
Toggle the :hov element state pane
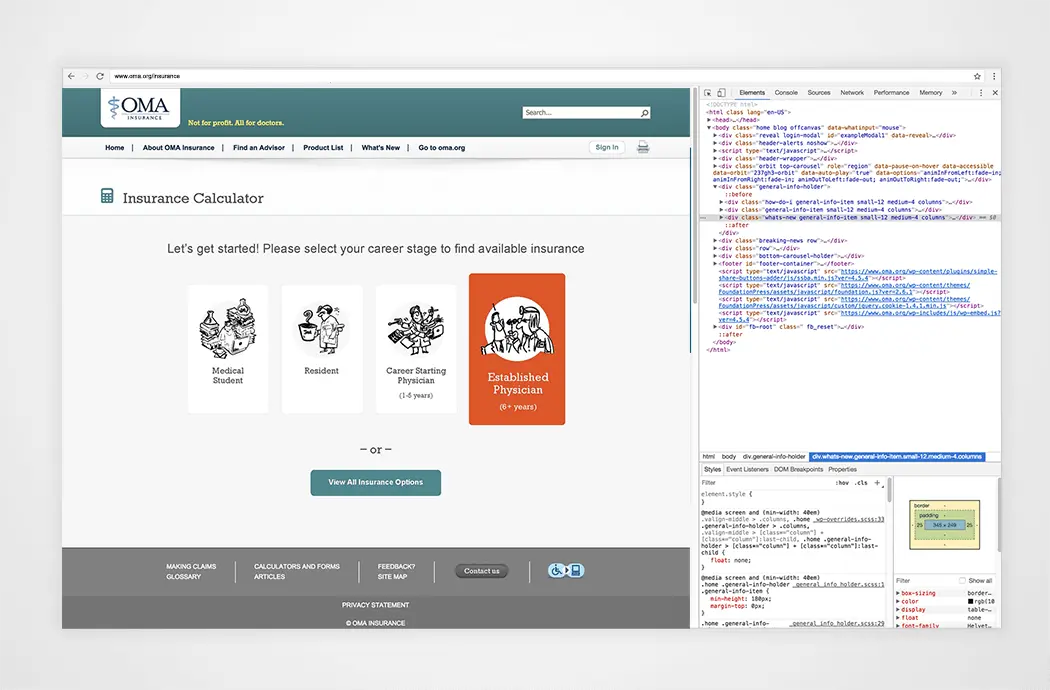[842, 482]
